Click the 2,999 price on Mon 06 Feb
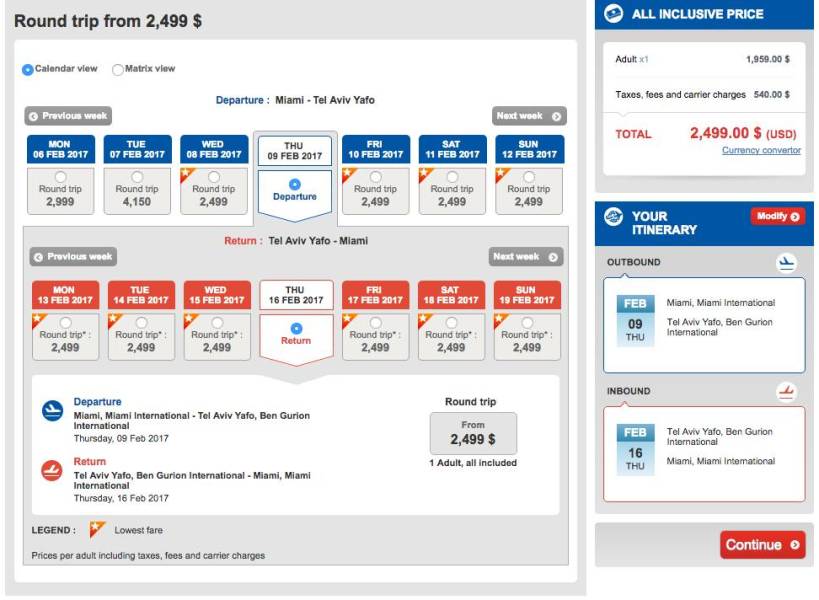This screenshot has width=819, height=600. point(60,202)
